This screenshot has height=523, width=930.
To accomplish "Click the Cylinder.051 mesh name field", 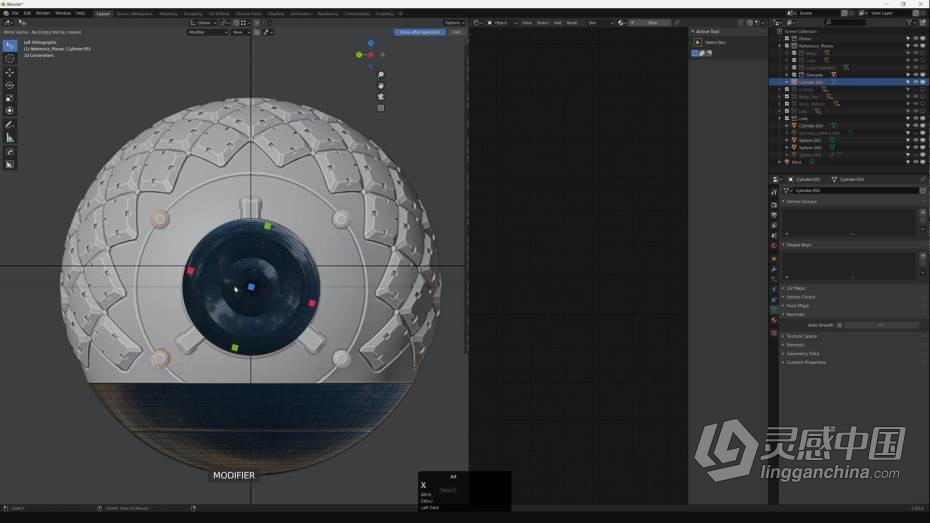I will (855, 190).
